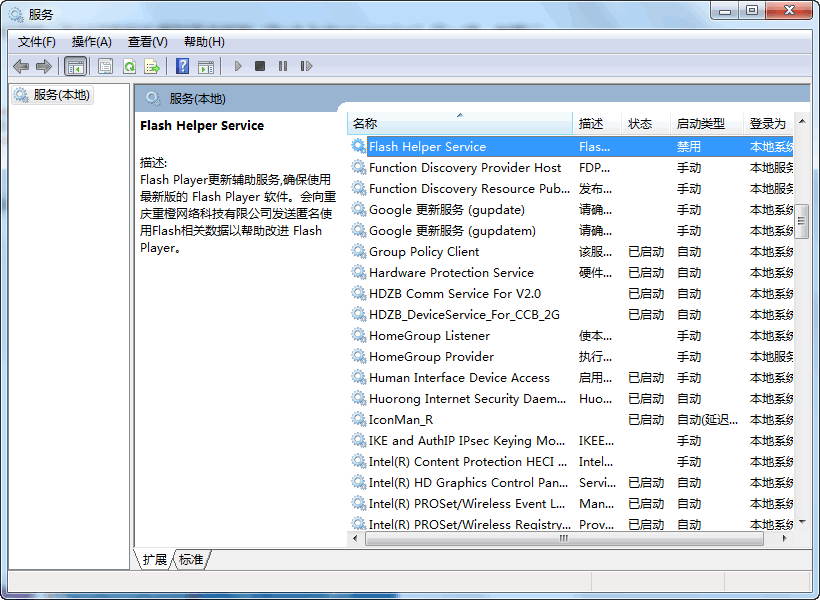Switch to the 标准 tab
The image size is (820, 600).
click(x=191, y=560)
